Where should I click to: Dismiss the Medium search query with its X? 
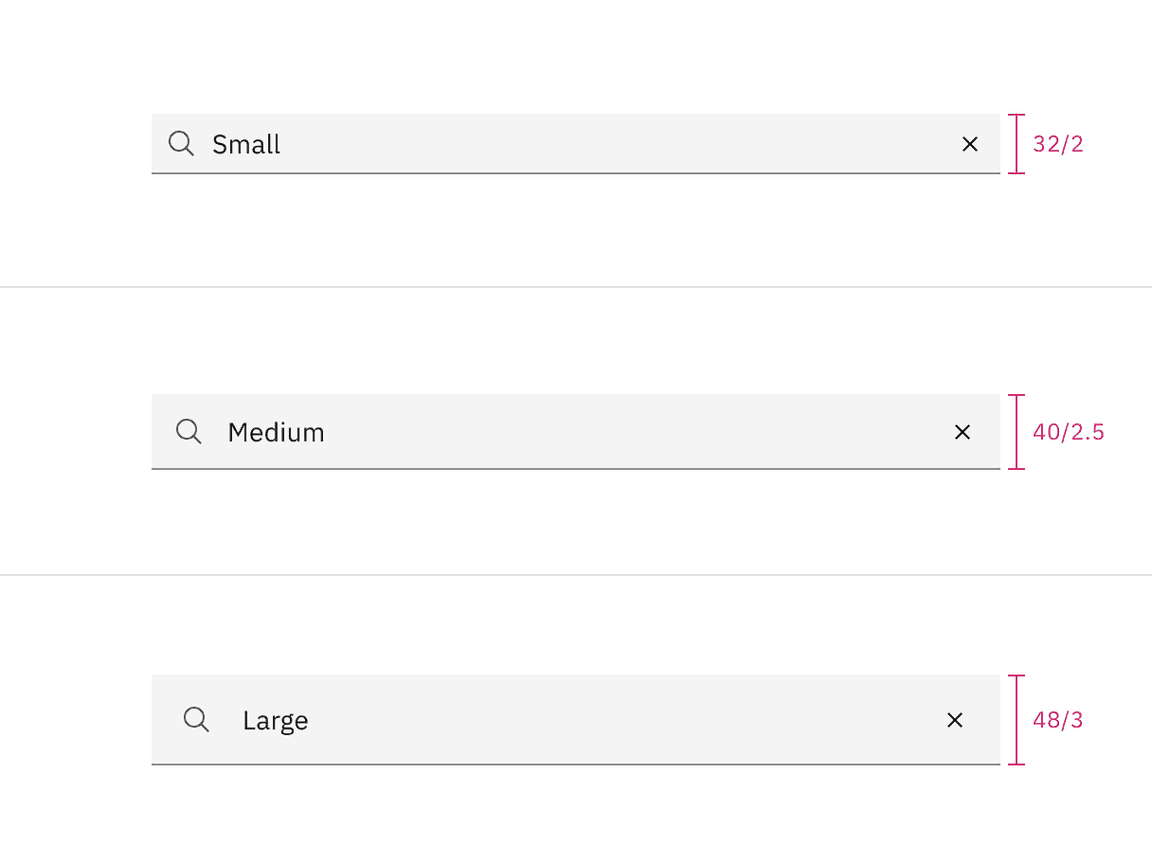click(x=962, y=432)
